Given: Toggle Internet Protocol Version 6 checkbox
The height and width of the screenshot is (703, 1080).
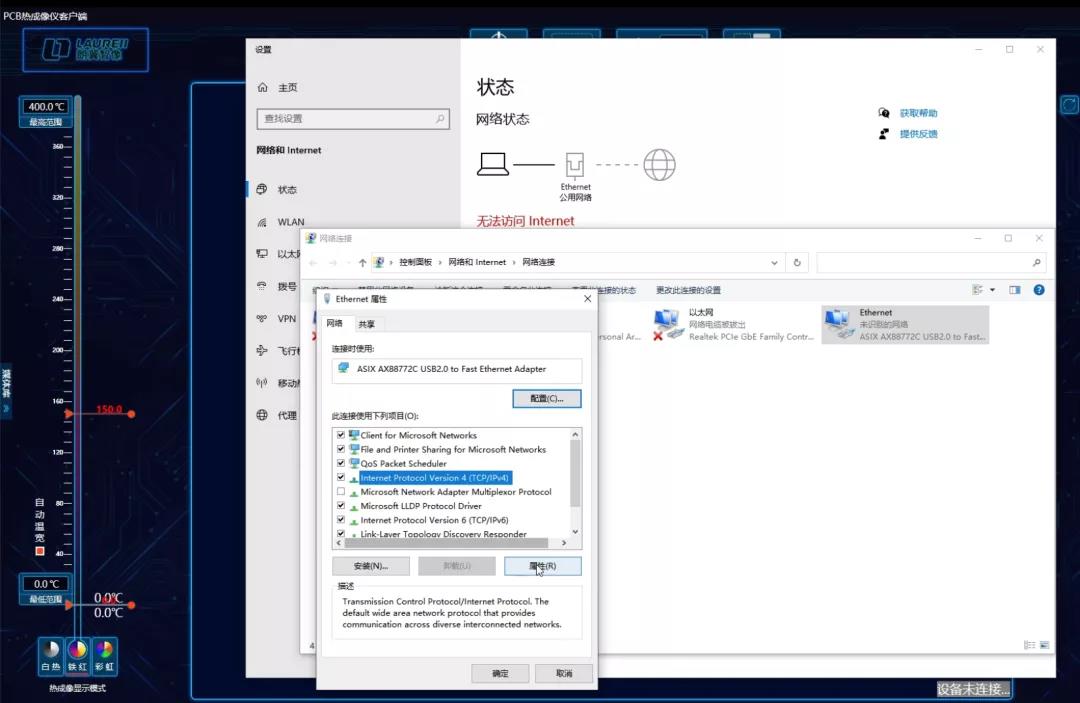Looking at the screenshot, I should 341,520.
